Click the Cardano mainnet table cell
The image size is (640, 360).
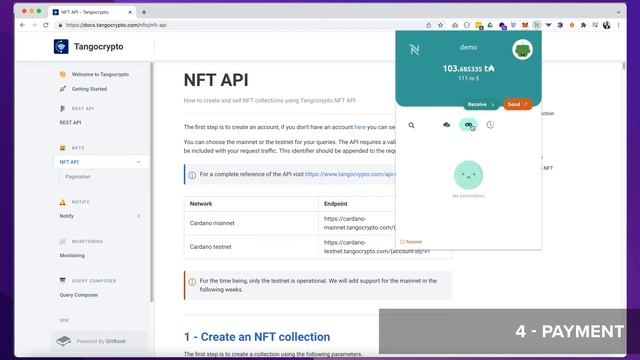coord(212,223)
